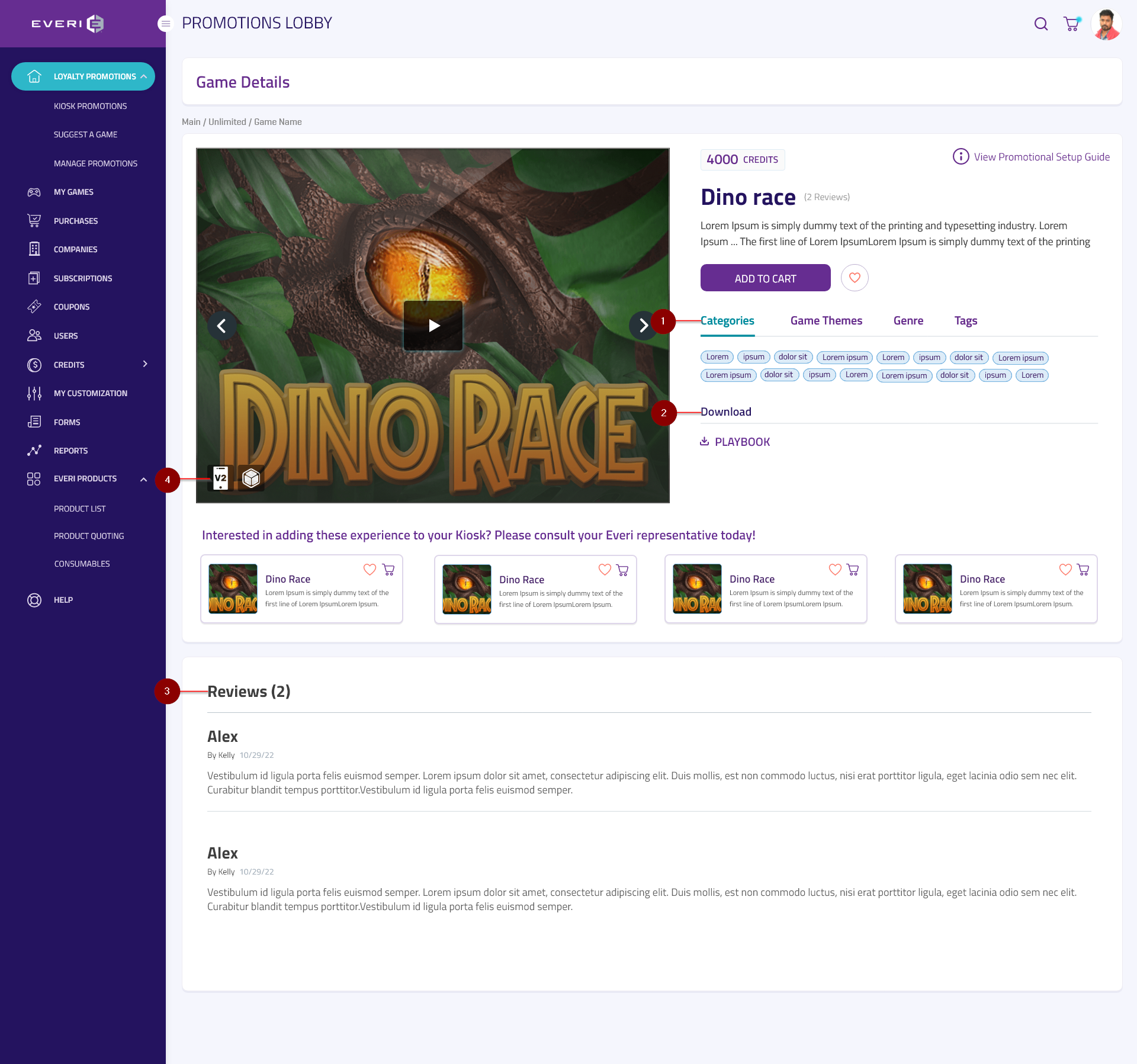Toggle favorite heart next to Add to Cart
Screen dimensions: 1137x1064
(x=854, y=278)
